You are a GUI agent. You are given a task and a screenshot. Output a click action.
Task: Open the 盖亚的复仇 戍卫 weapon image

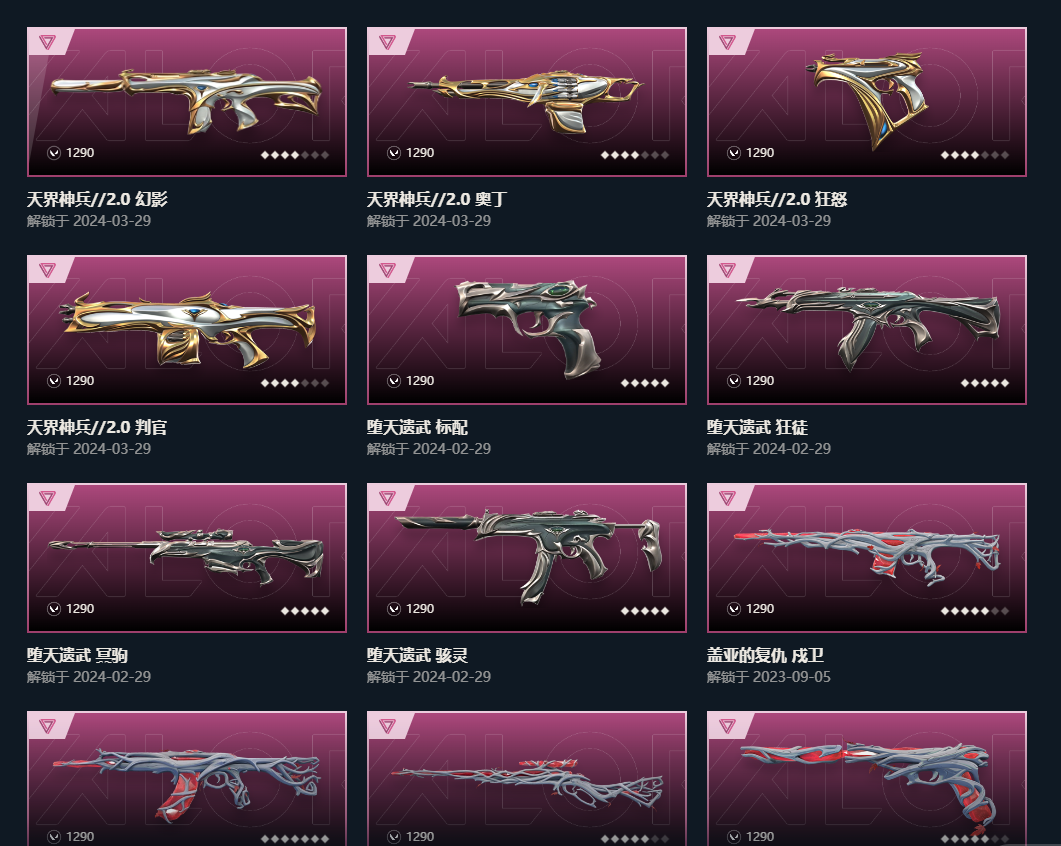point(867,556)
